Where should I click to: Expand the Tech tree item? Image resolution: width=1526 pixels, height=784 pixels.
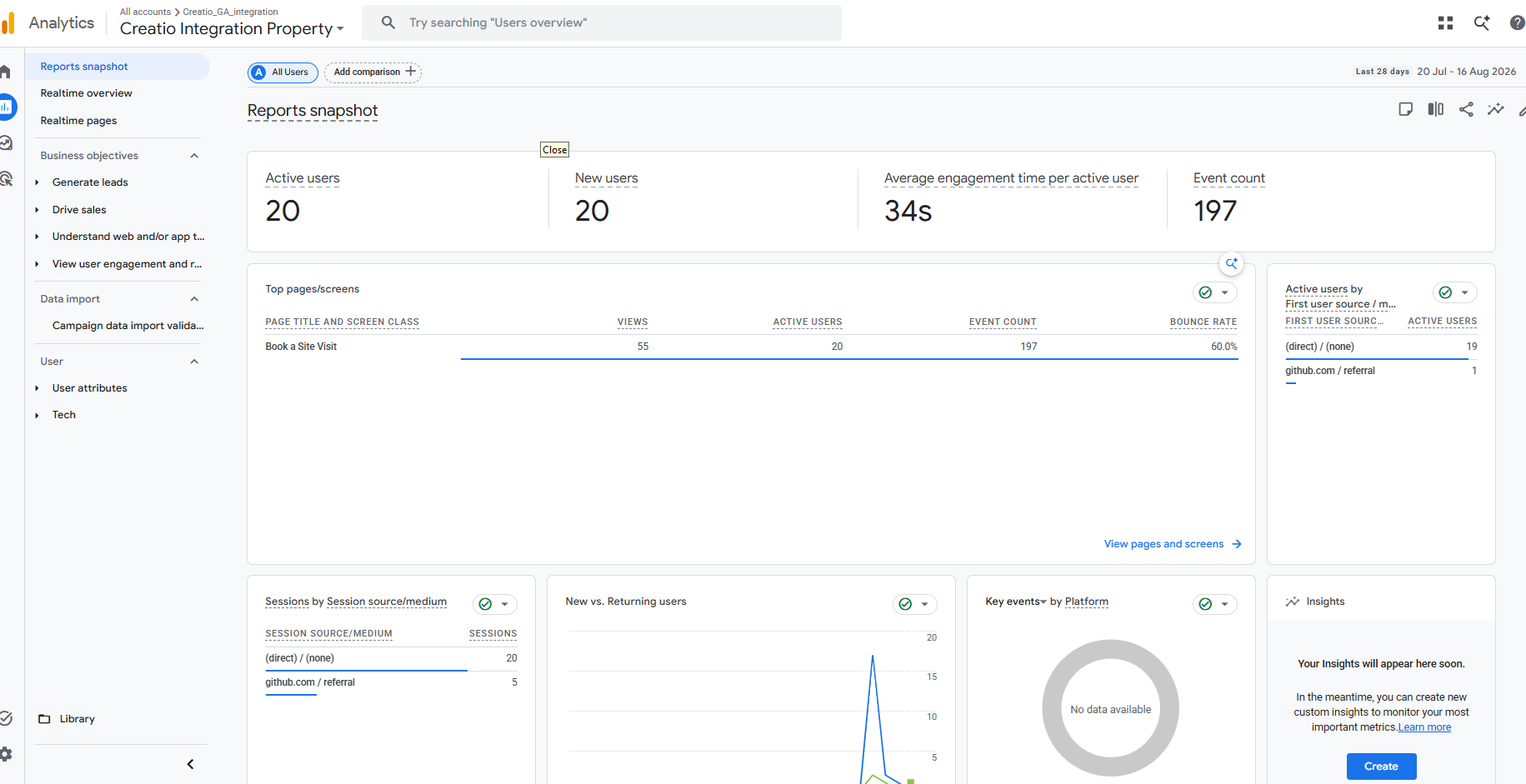click(x=37, y=415)
